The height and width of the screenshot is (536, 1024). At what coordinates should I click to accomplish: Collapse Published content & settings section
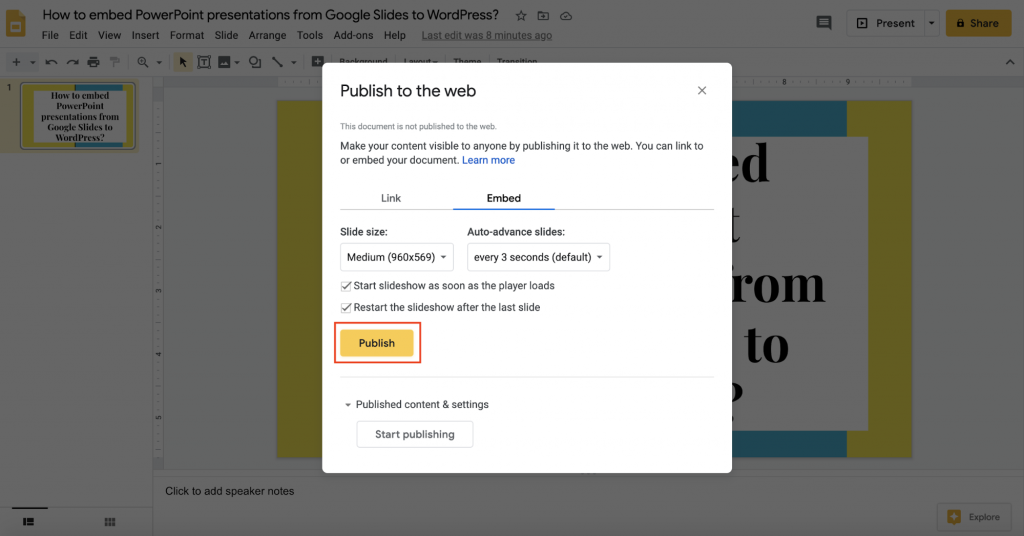[x=348, y=405]
